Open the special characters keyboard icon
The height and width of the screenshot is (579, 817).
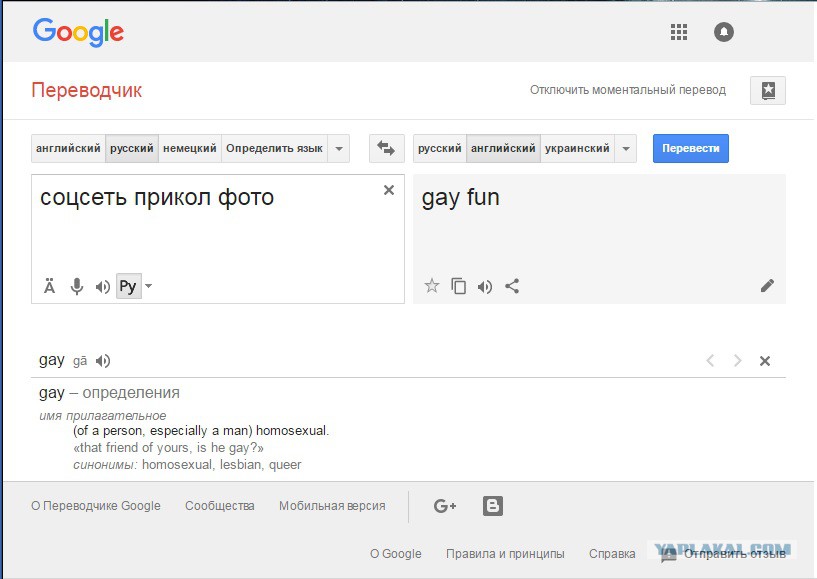[x=49, y=286]
